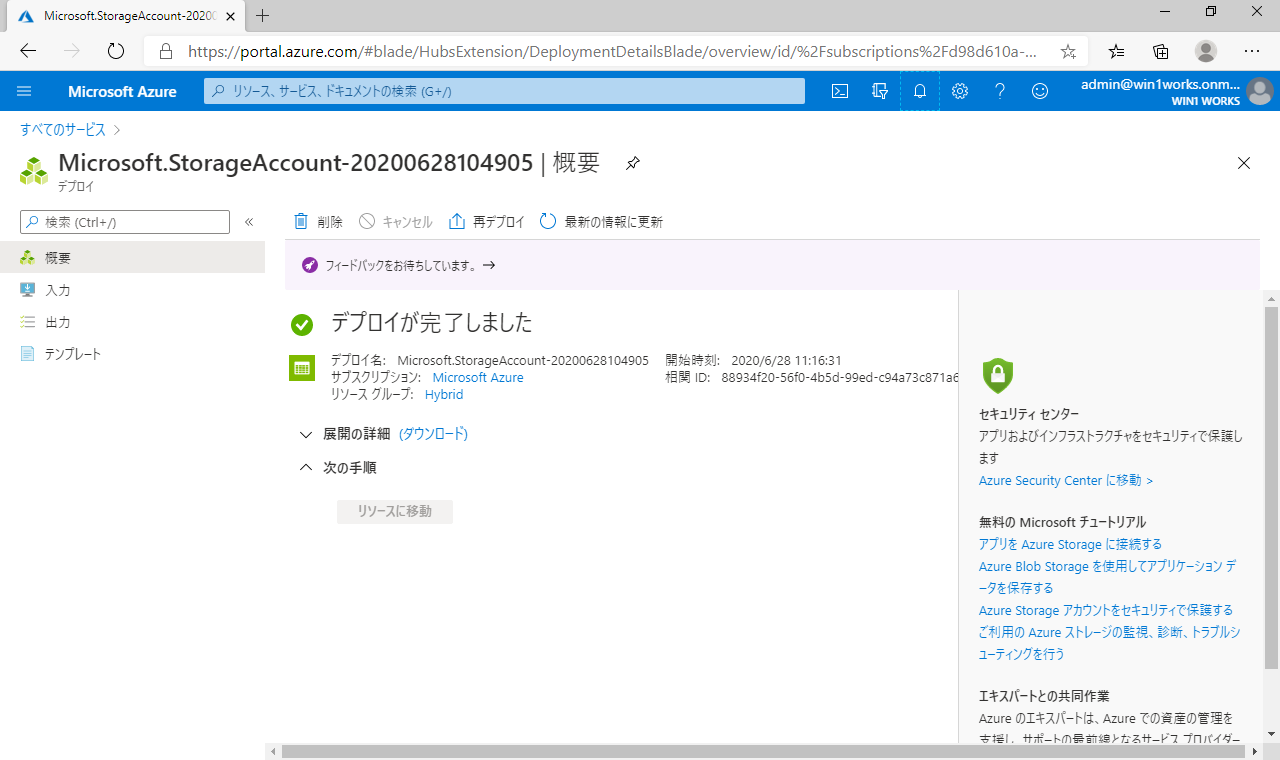1280x760 pixels.
Task: Click the リソースに移動 button
Action: point(395,511)
